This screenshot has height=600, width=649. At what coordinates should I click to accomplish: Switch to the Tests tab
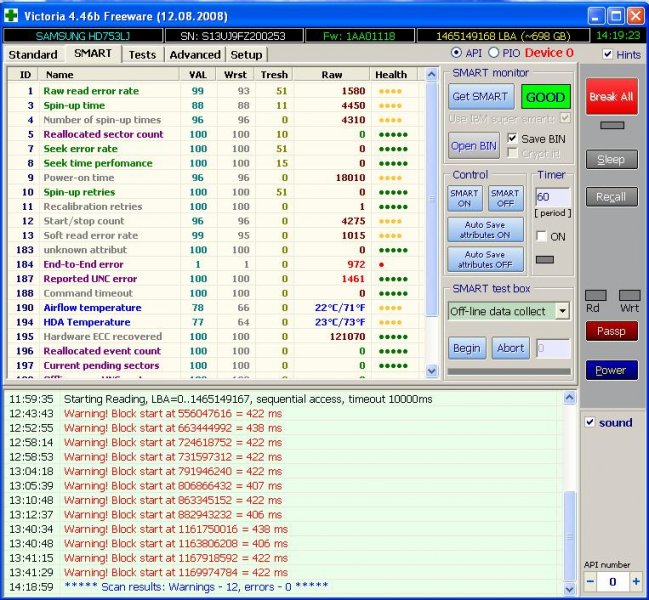coord(142,54)
